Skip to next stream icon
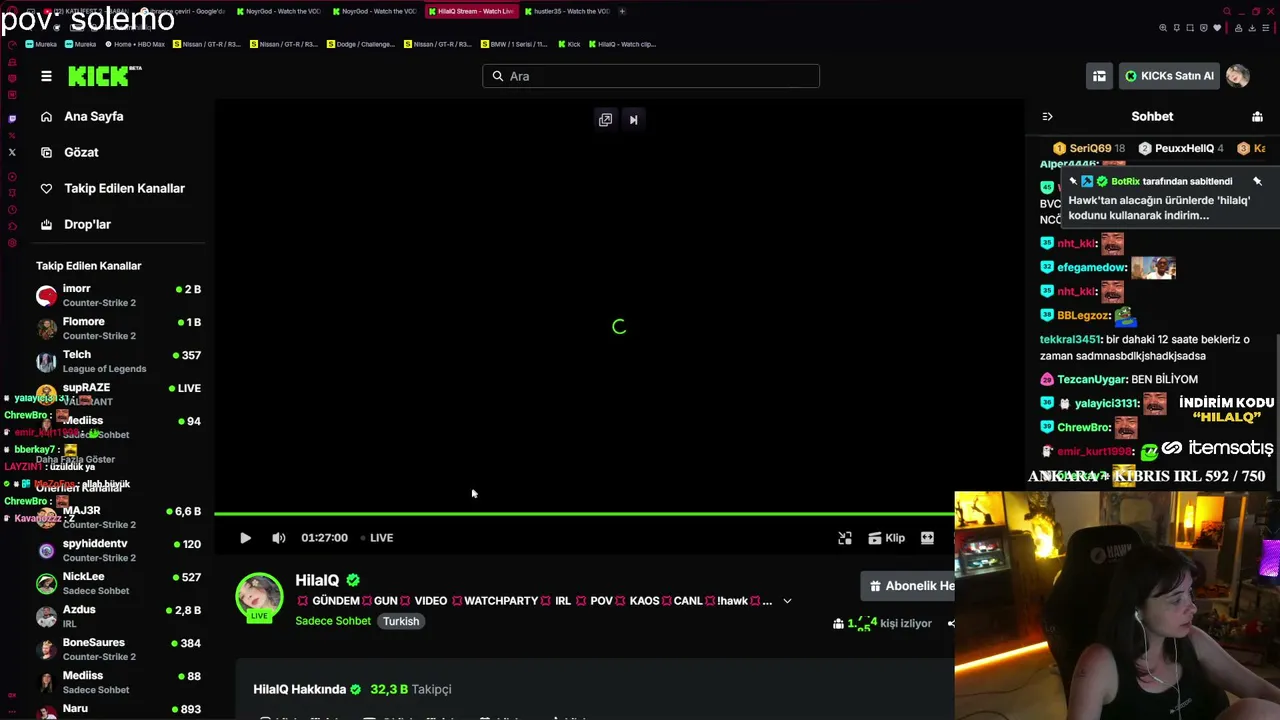The image size is (1280, 720). tap(633, 119)
